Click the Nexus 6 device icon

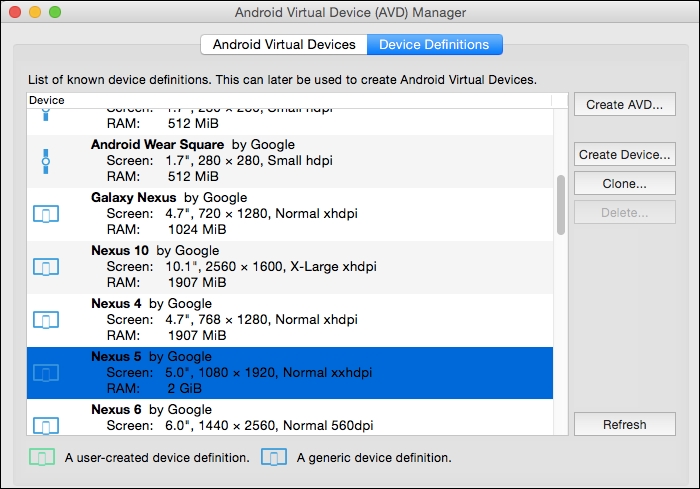pyautogui.click(x=46, y=424)
